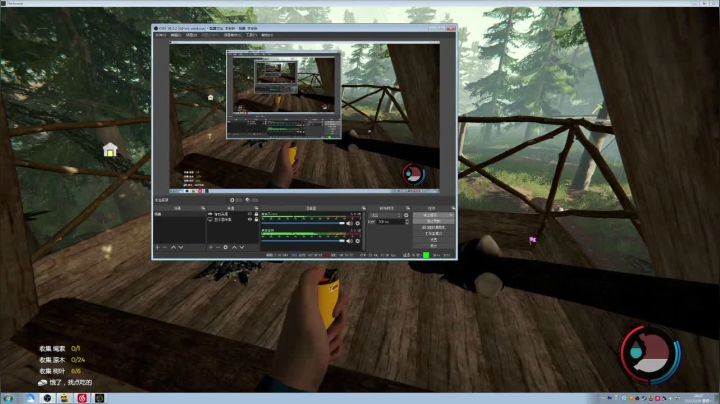Viewport: 720px width, 404px height.
Task: Start the Virtual Camera
Action: point(433,227)
